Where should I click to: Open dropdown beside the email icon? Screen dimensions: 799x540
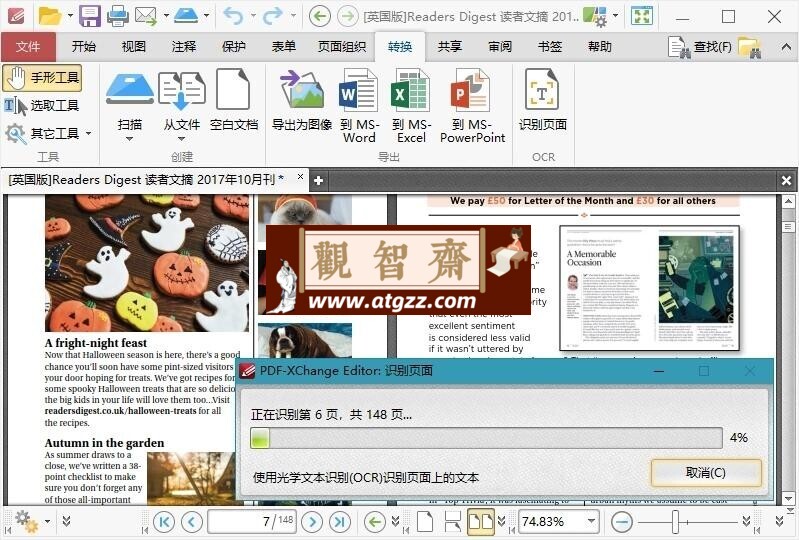point(166,16)
